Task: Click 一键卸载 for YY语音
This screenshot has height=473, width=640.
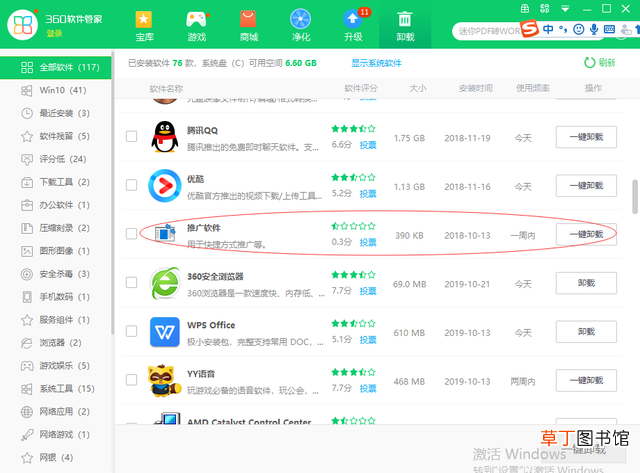Action: click(586, 380)
